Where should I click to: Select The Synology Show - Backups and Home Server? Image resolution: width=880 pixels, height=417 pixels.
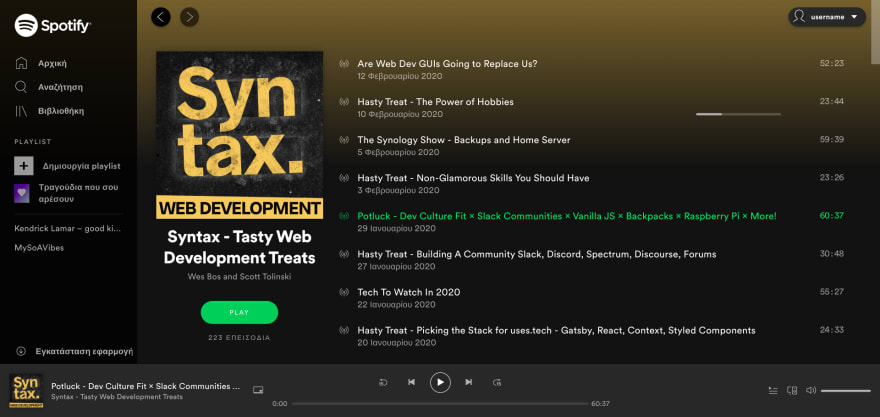[x=464, y=140]
